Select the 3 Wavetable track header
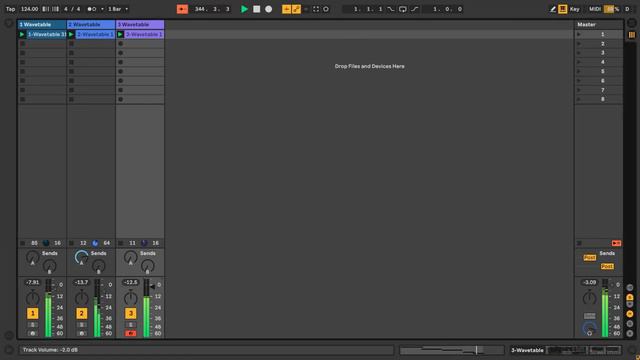 140,24
